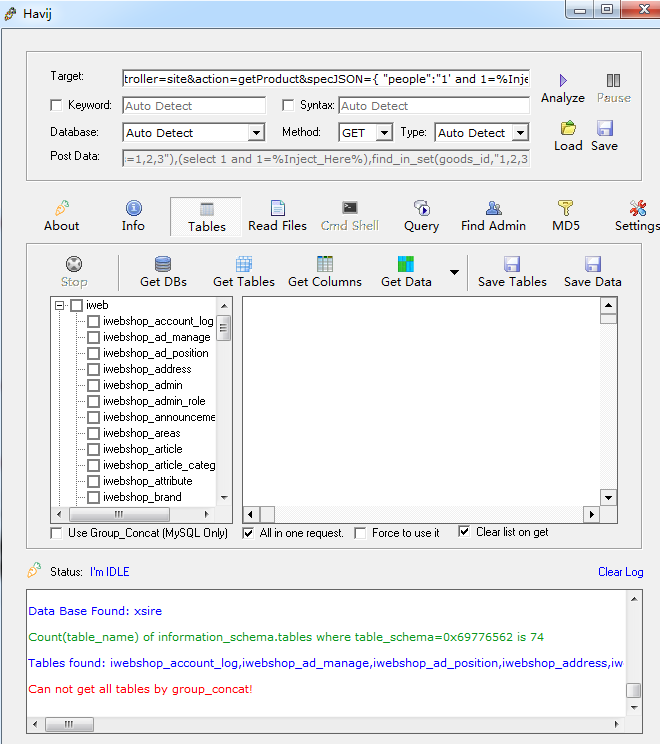This screenshot has height=744, width=660.
Task: Click the Save project icon
Action: click(604, 128)
